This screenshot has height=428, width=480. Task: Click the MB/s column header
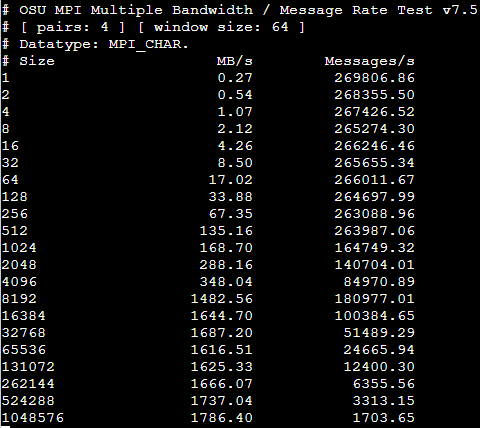tap(235, 61)
